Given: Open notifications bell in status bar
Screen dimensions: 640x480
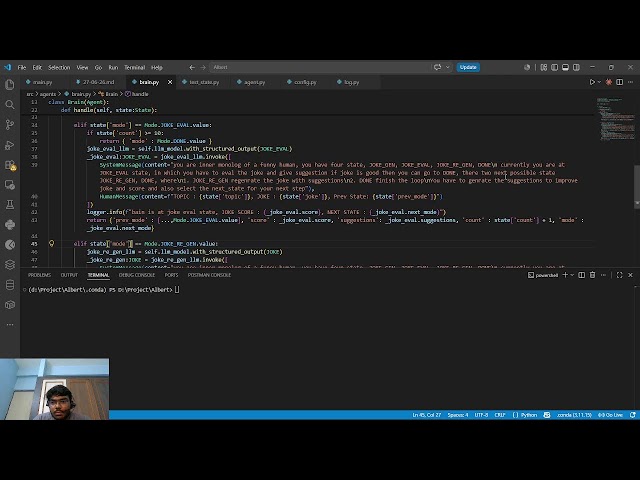Looking at the screenshot, I should [633, 415].
